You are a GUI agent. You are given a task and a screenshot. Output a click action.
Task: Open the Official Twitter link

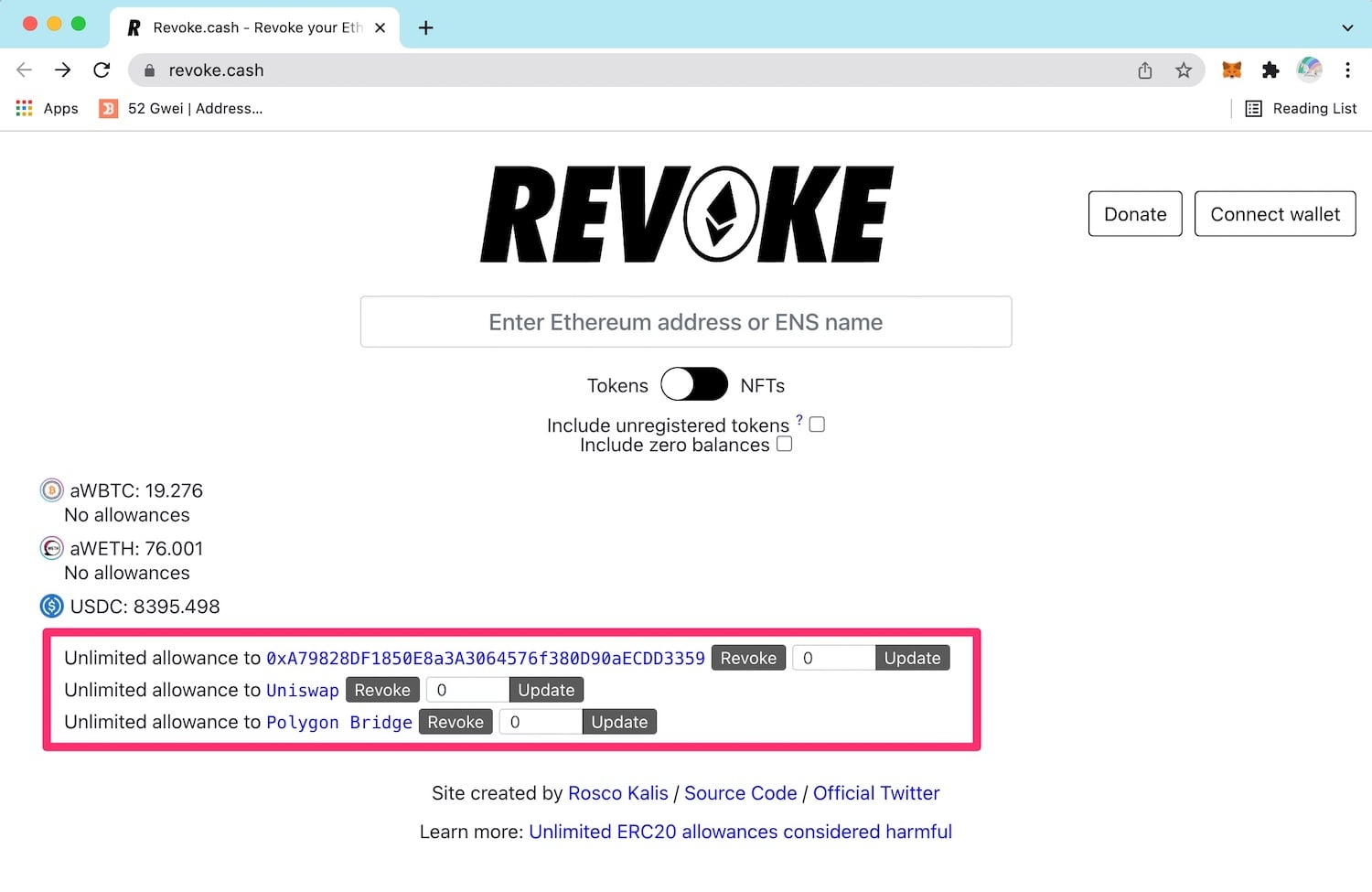(876, 793)
